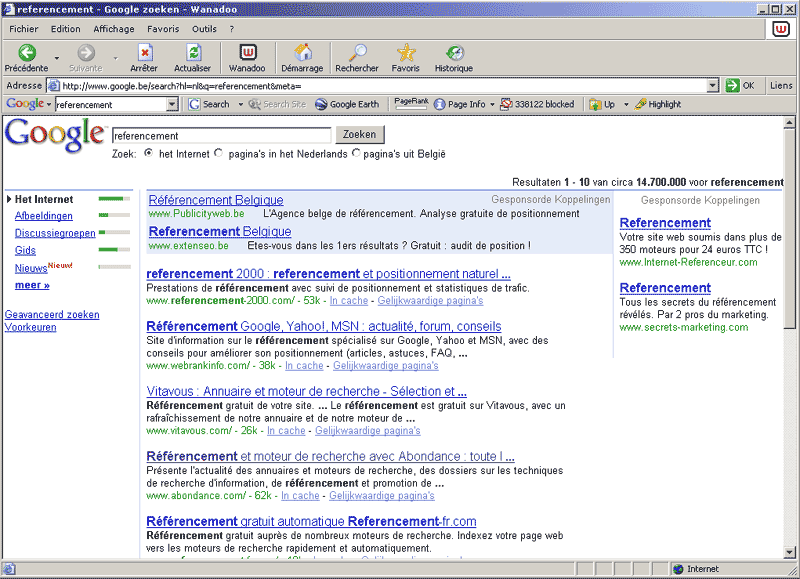Open the address bar dropdown arrow

click(x=713, y=86)
